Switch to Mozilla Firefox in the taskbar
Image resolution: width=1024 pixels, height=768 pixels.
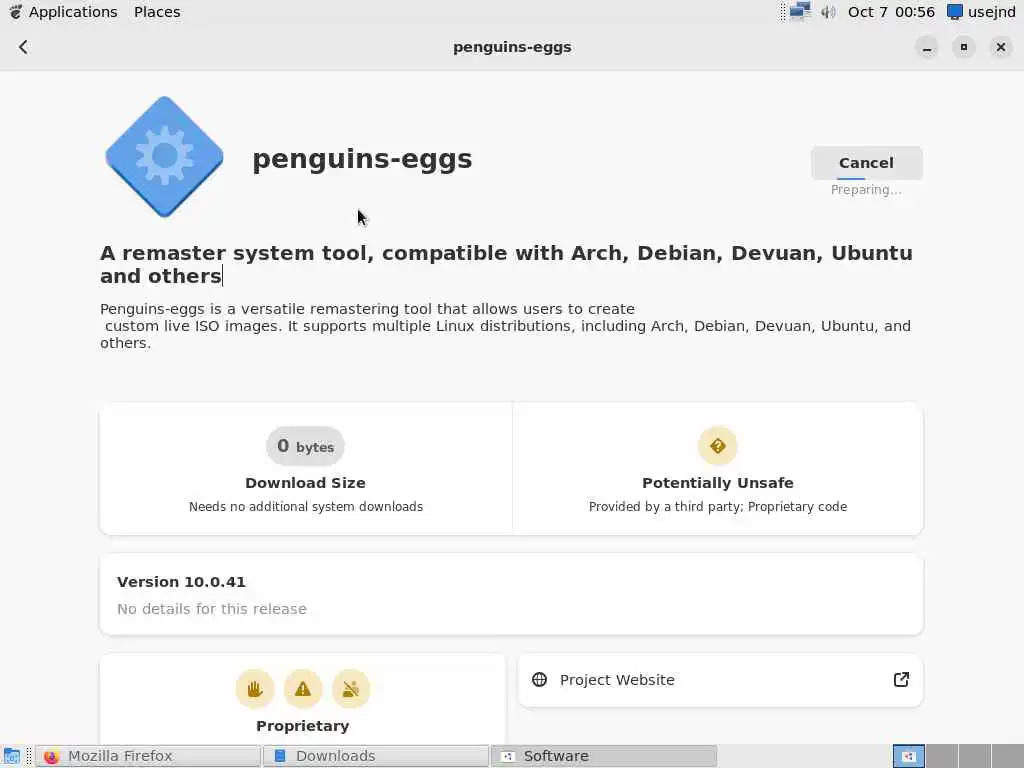(x=148, y=756)
